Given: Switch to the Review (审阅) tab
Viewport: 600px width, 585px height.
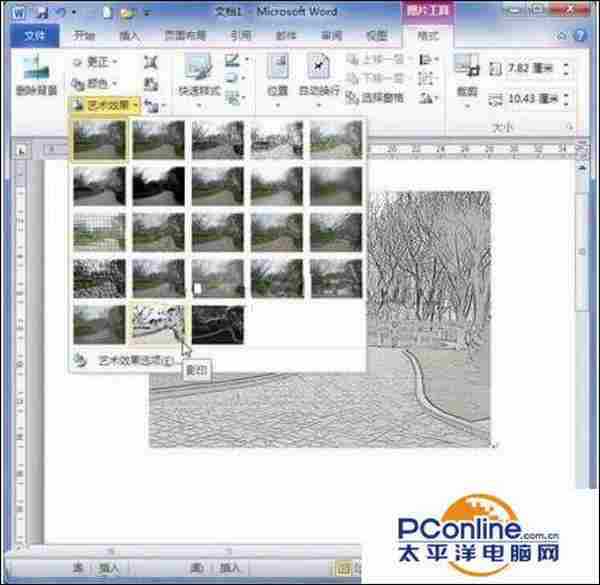Looking at the screenshot, I should point(331,36).
